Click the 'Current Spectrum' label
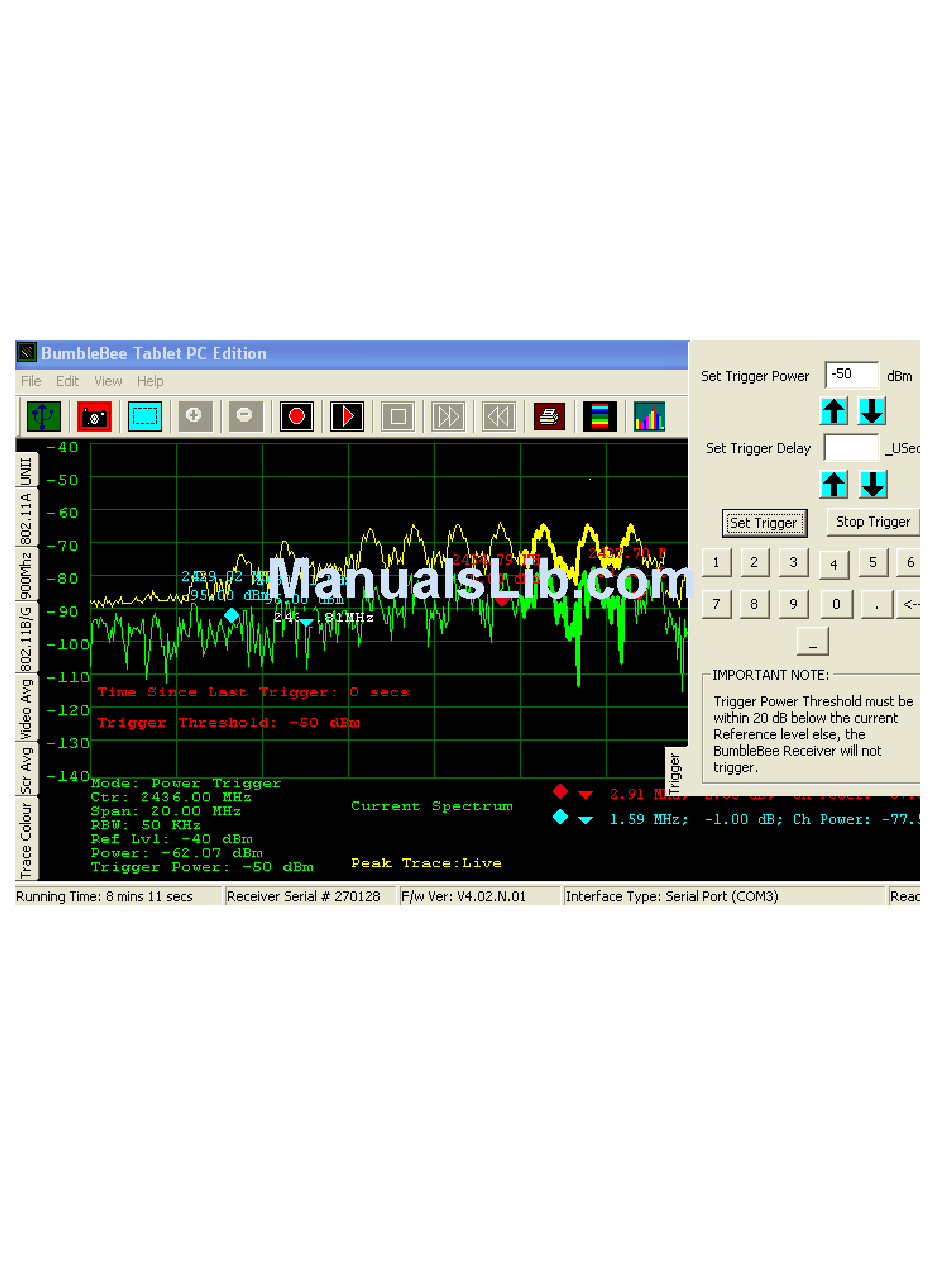This screenshot has height=1267, width=950. coord(432,806)
